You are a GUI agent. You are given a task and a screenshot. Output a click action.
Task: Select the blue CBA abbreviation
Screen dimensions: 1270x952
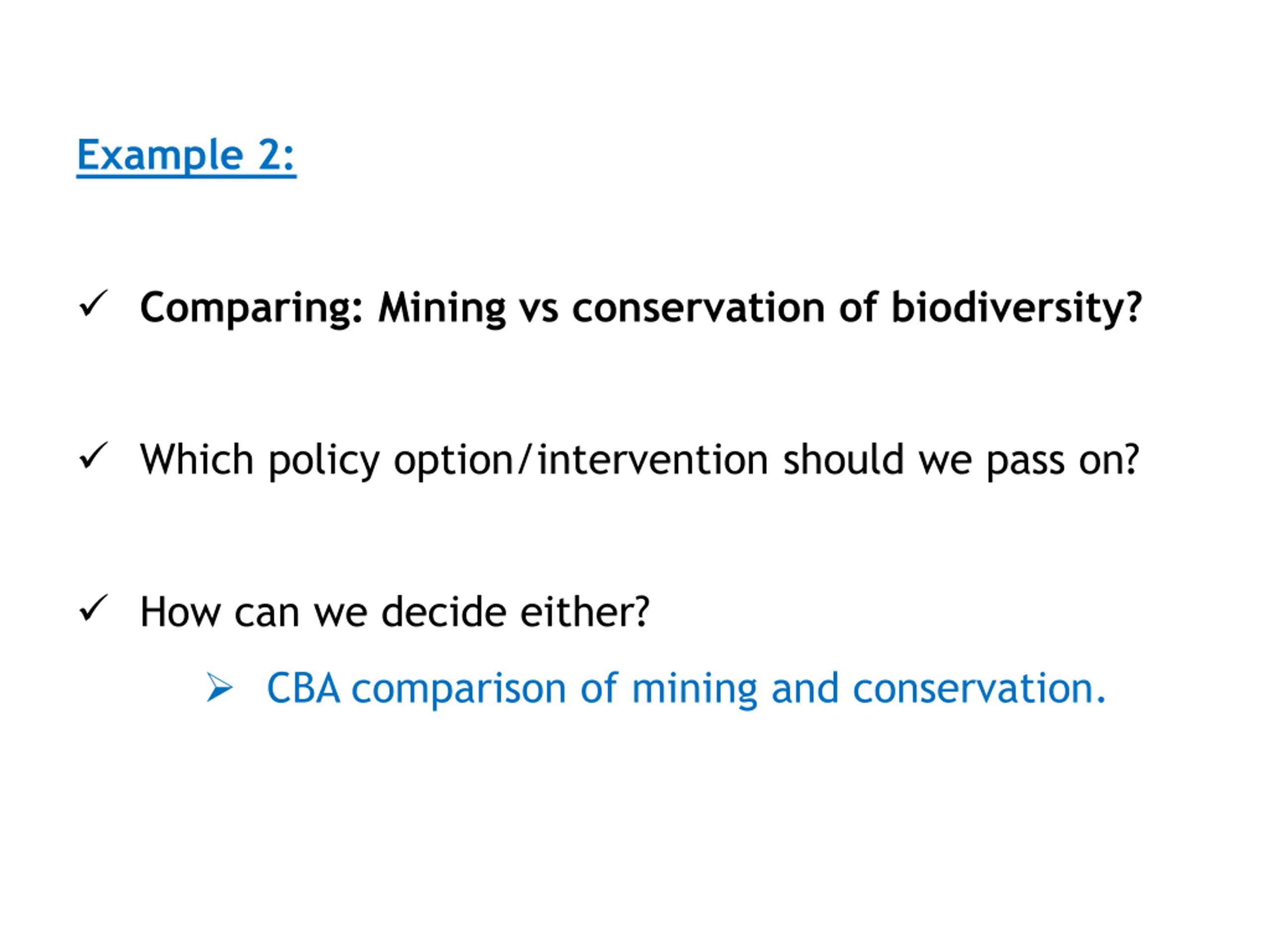(303, 688)
